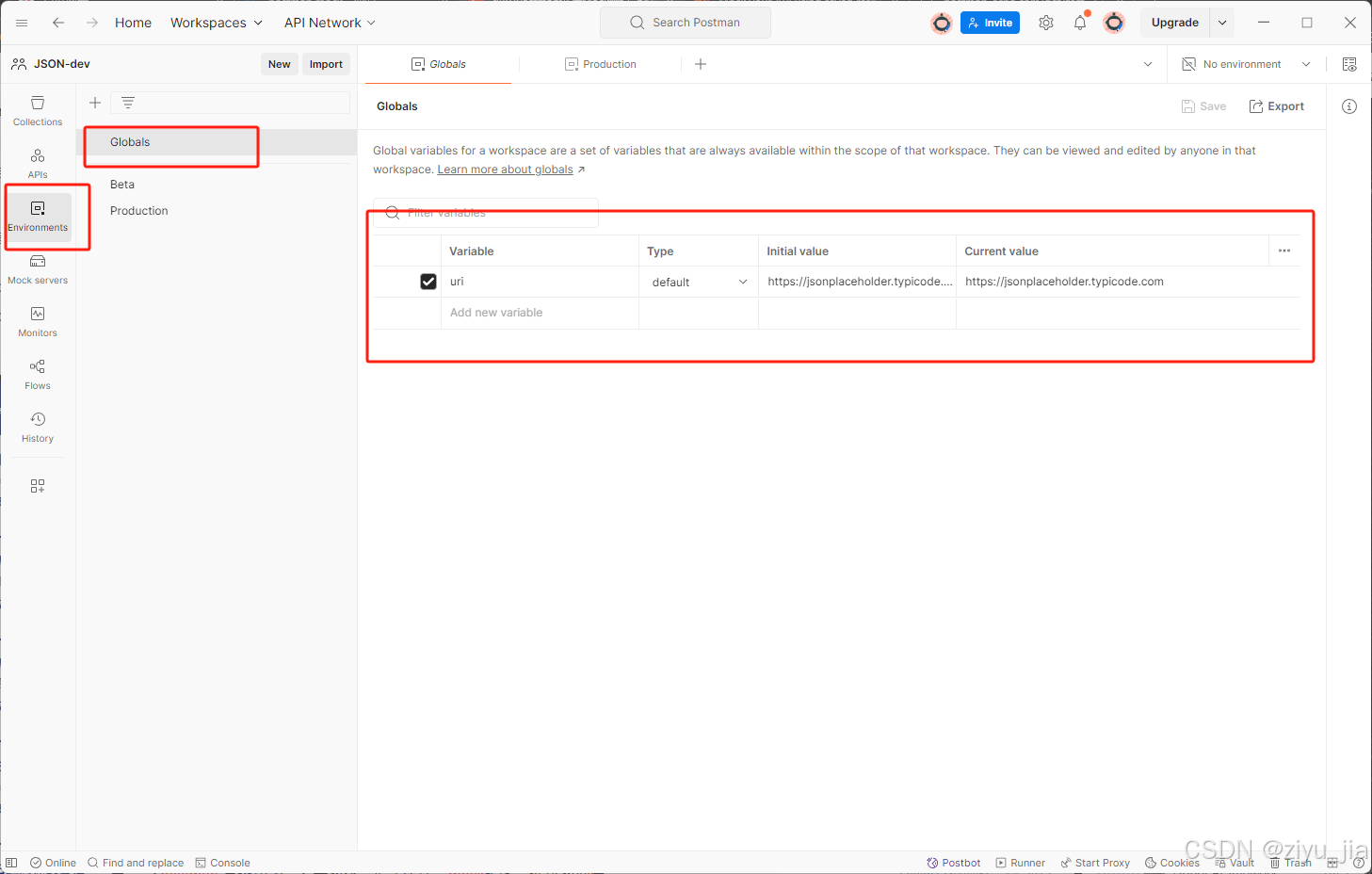Open the Upgrade options chevron
The height and width of the screenshot is (874, 1372).
coord(1222,23)
